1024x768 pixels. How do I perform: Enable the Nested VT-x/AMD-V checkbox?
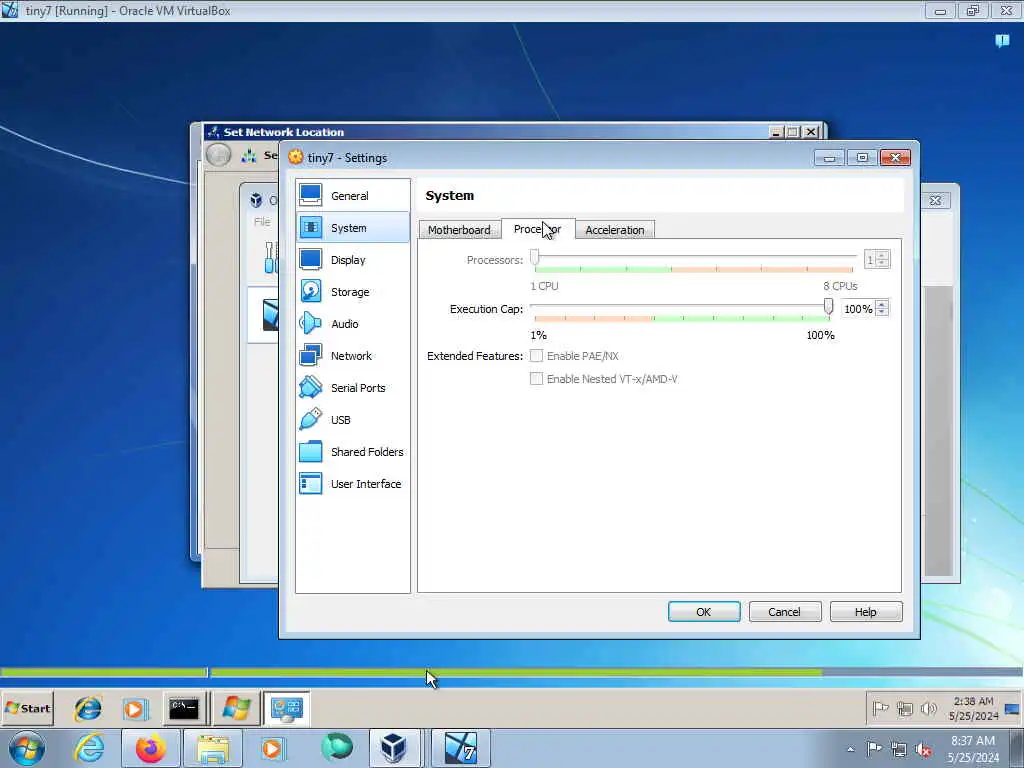[536, 379]
